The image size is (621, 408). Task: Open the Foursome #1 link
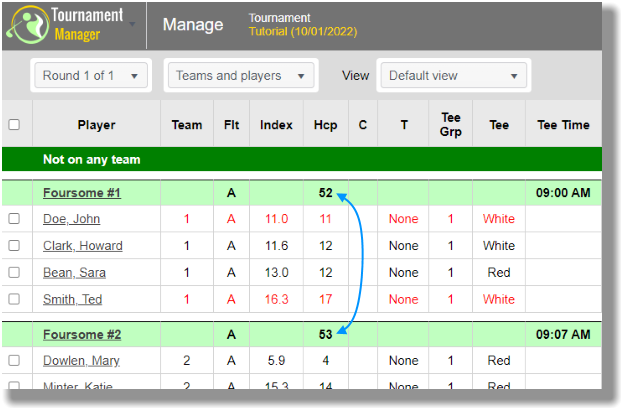[x=82, y=193]
